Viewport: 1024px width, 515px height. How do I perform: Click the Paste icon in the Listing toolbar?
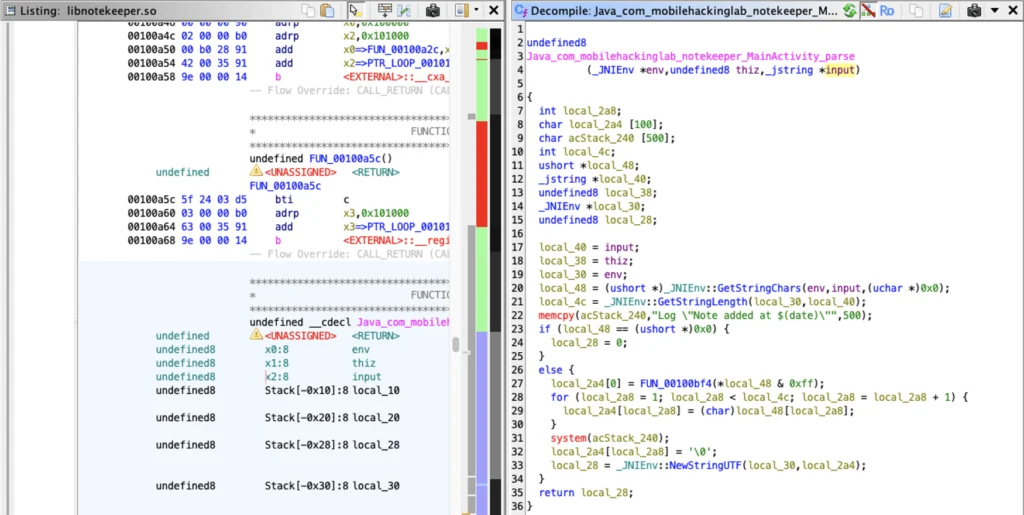pyautogui.click(x=327, y=10)
